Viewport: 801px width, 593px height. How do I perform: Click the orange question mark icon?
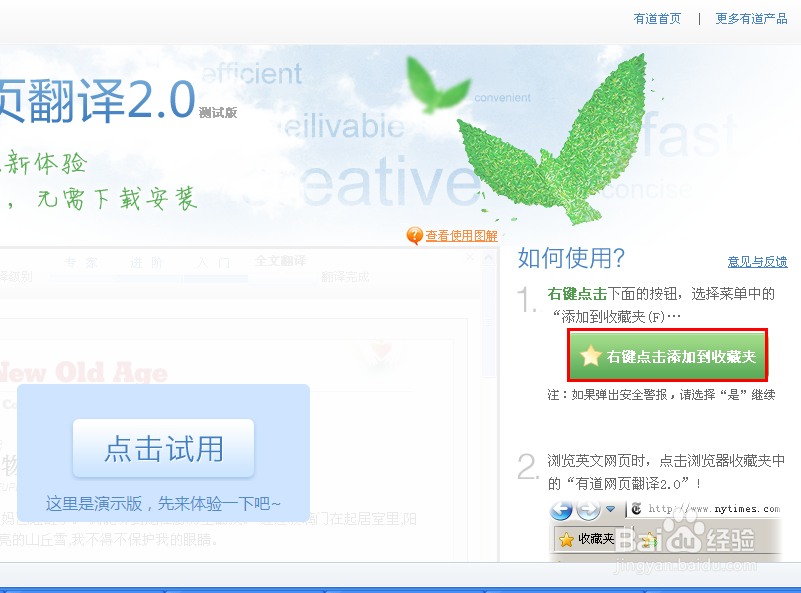(x=414, y=235)
